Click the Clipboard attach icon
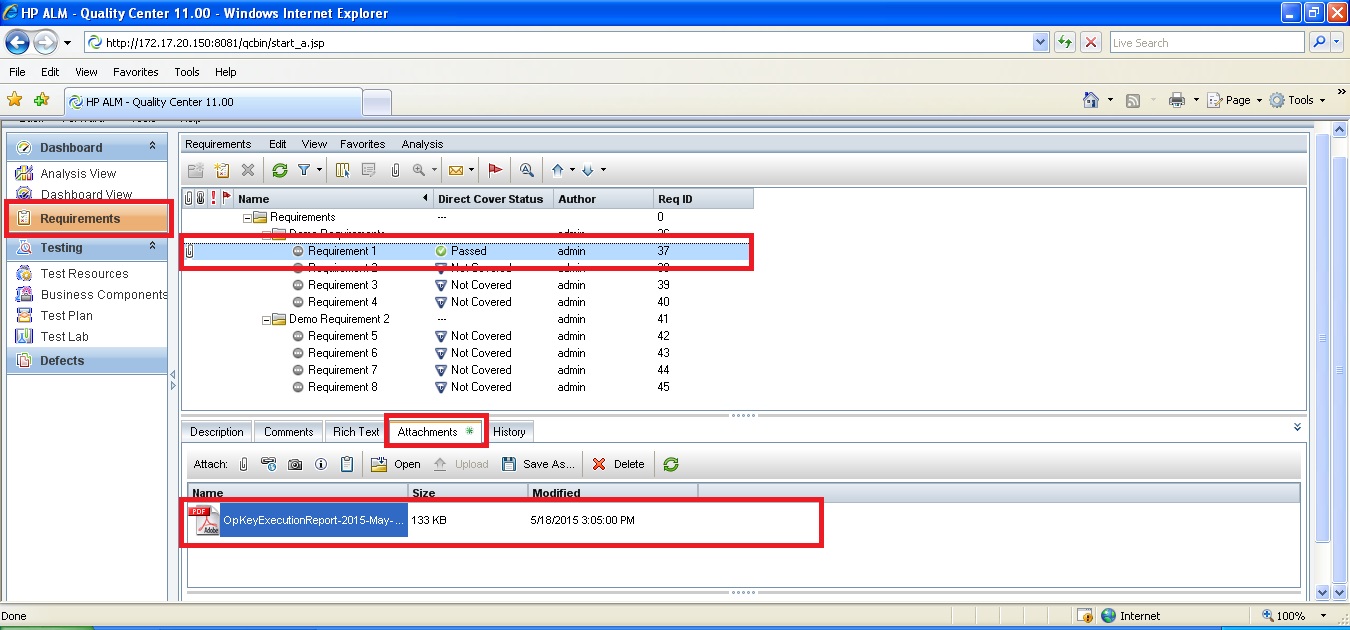This screenshot has height=630, width=1350. pyautogui.click(x=347, y=464)
